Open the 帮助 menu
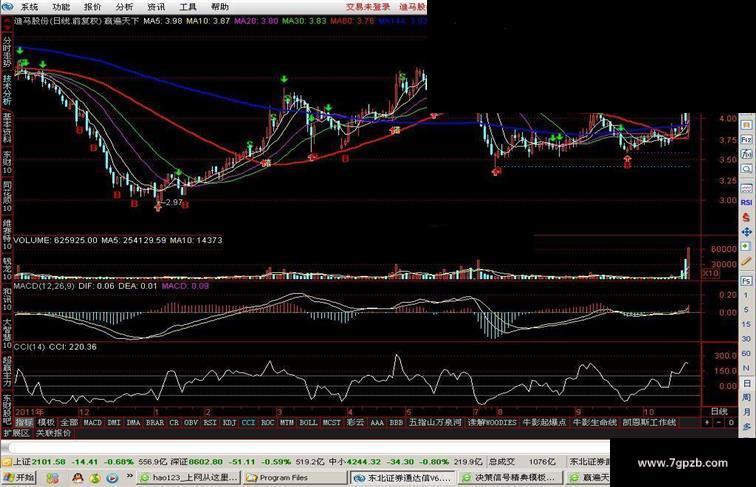 pyautogui.click(x=220, y=7)
